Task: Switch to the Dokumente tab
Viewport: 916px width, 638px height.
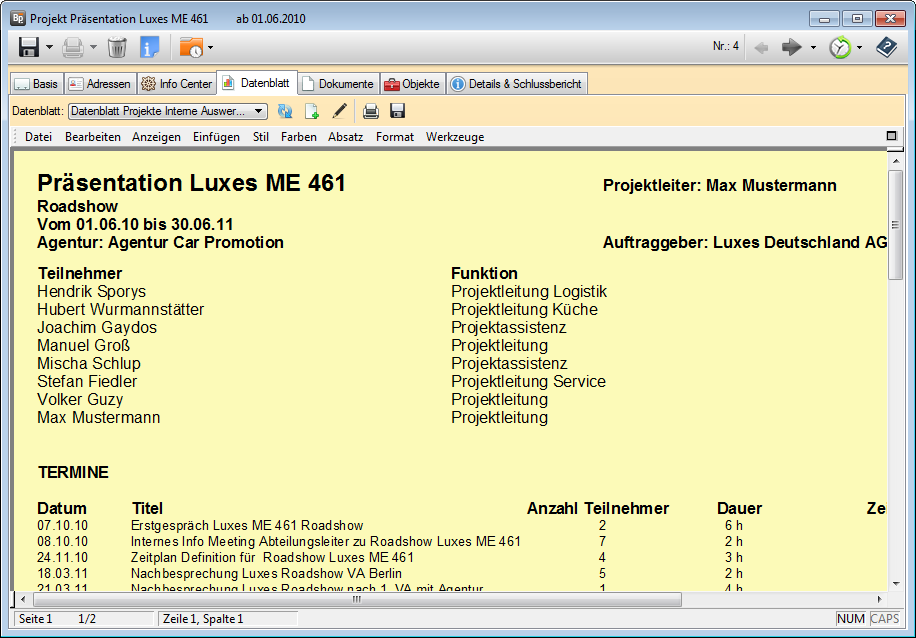Action: pyautogui.click(x=337, y=83)
